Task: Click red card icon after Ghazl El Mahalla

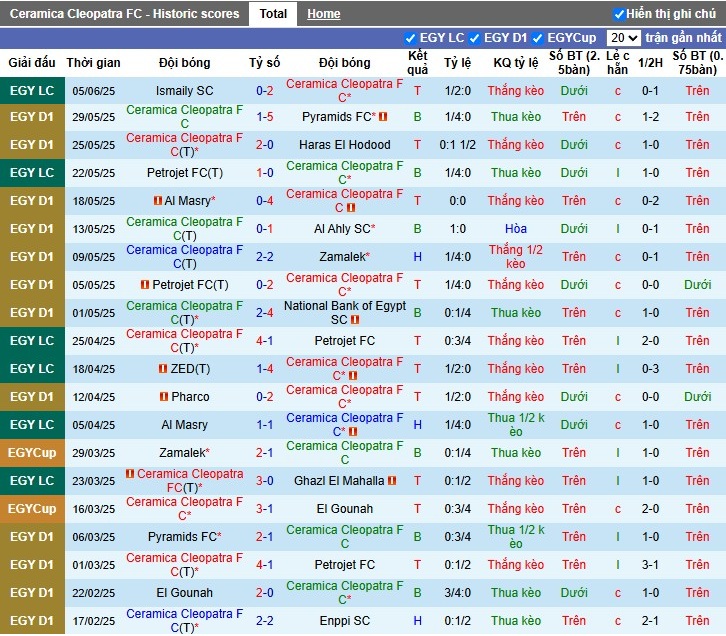Action: click(x=392, y=480)
